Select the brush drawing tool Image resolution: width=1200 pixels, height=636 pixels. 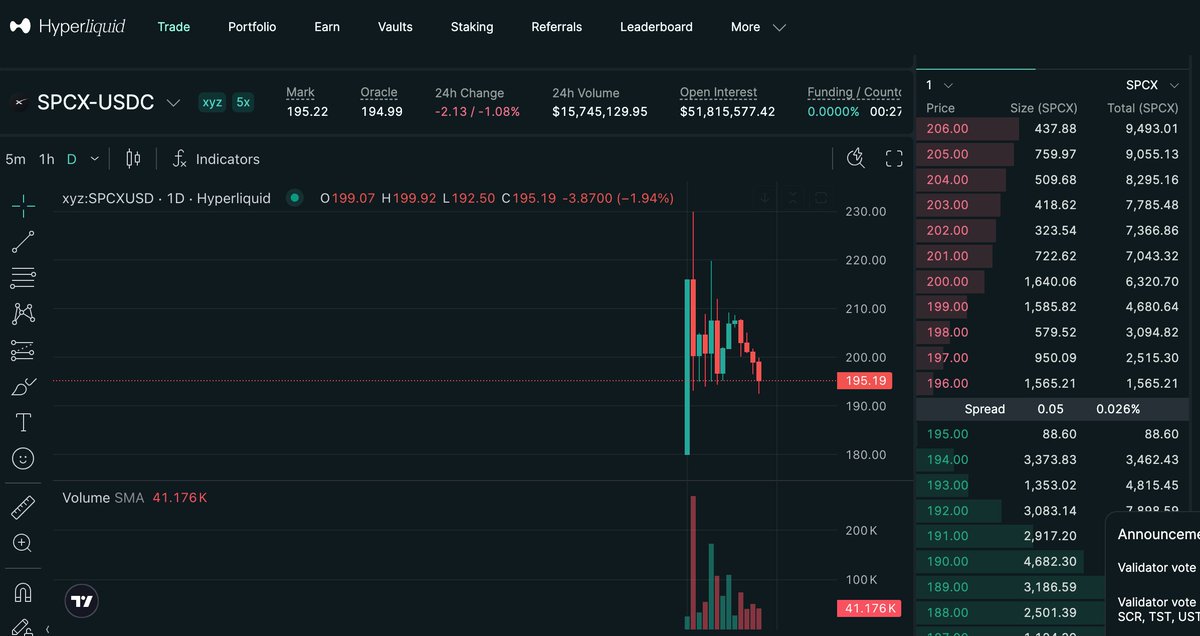(x=23, y=386)
